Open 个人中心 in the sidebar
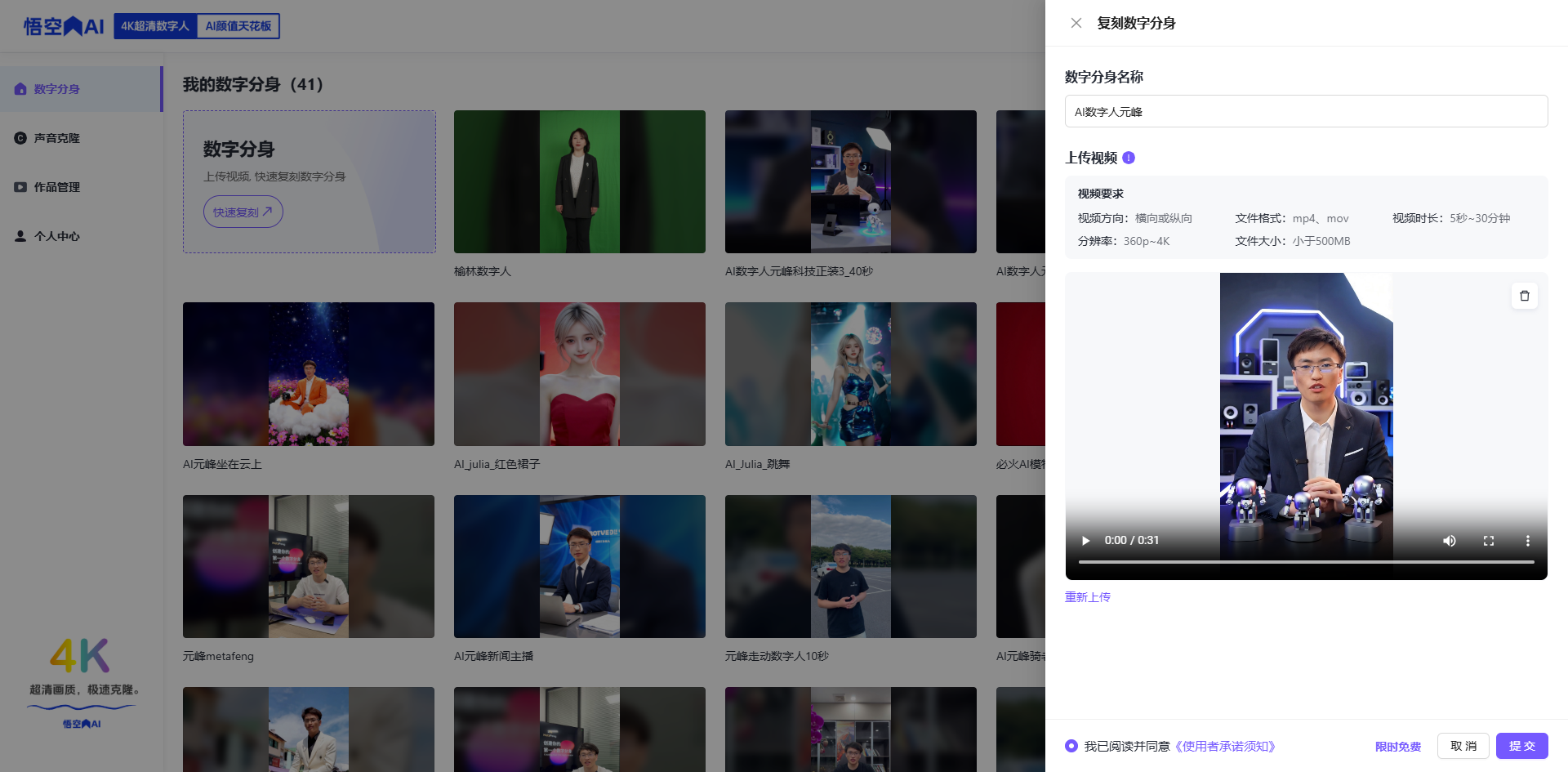1568x772 pixels. tap(81, 236)
